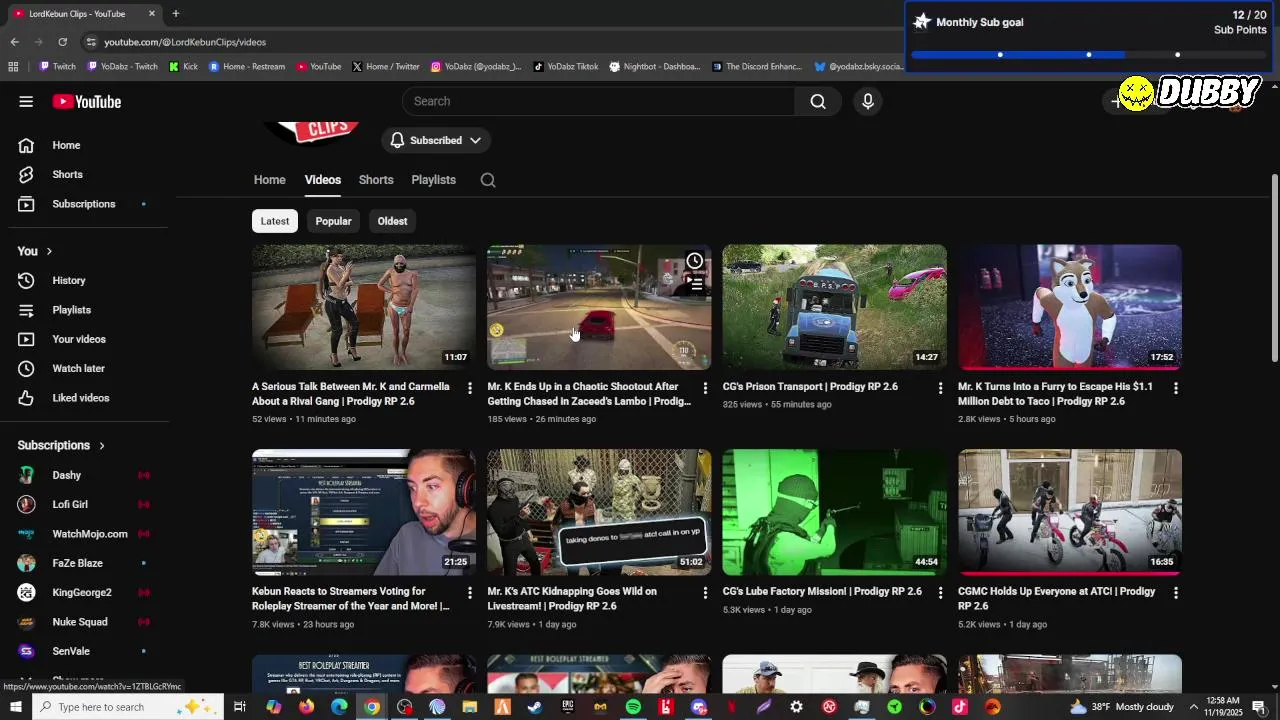Add Lambo chase video to queue
1280x720 pixels.
[x=695, y=284]
